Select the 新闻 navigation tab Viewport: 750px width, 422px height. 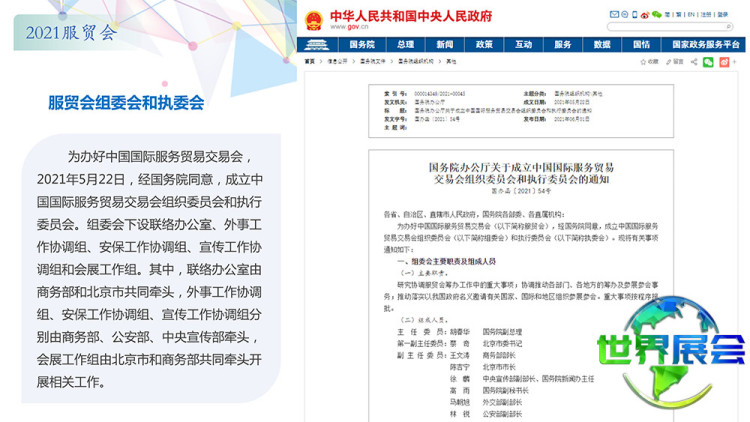[x=445, y=45]
